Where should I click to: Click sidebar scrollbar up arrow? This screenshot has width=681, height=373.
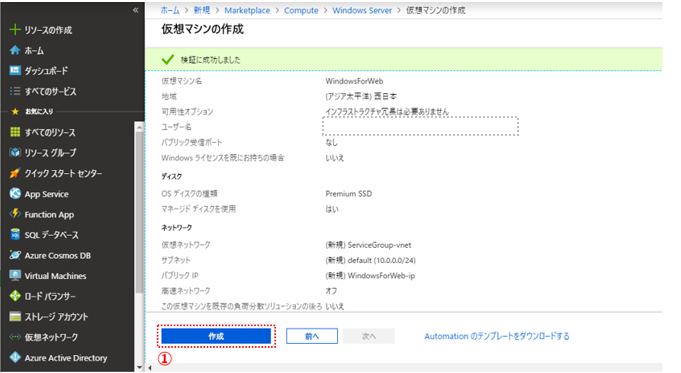[x=139, y=127]
